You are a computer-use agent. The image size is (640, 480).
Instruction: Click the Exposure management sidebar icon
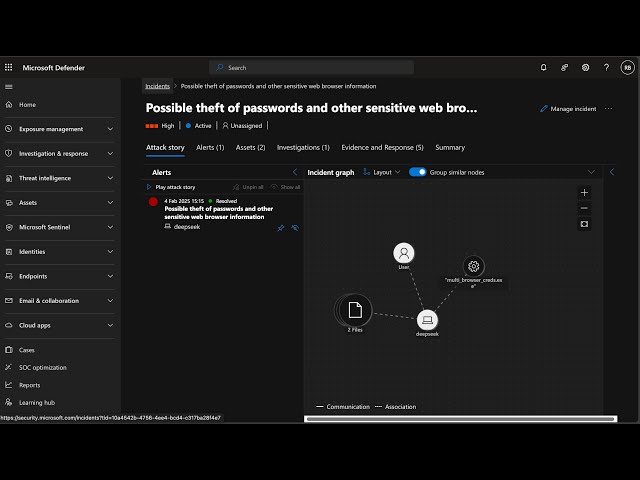[9, 129]
